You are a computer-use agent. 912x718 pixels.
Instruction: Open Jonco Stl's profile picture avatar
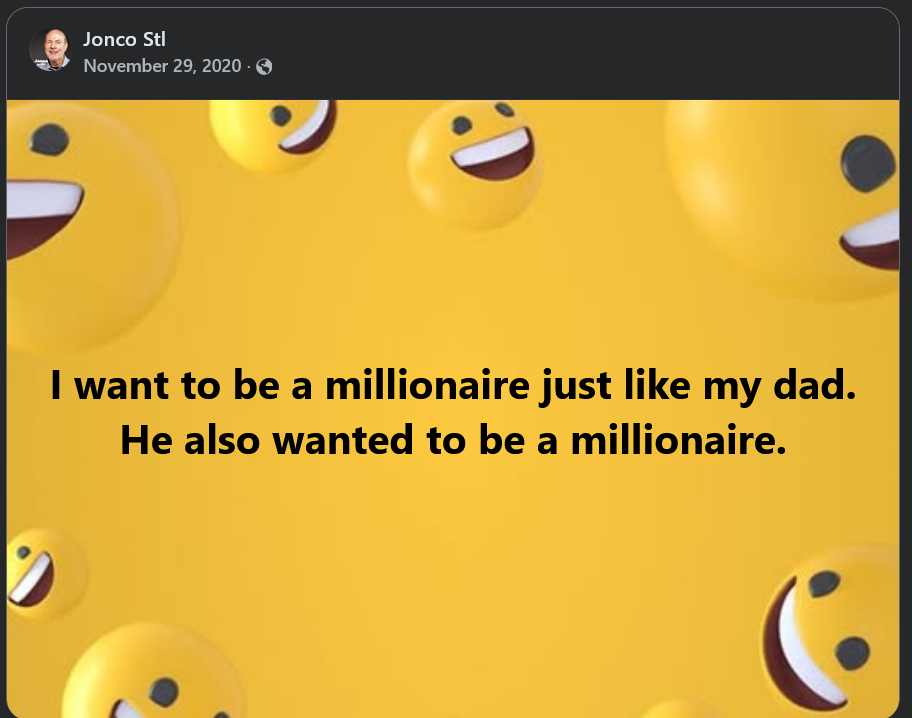point(50,49)
